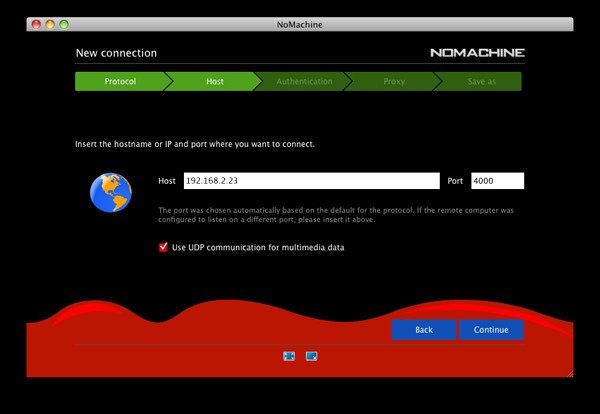Click into the Port field
The width and height of the screenshot is (600, 414).
click(497, 181)
